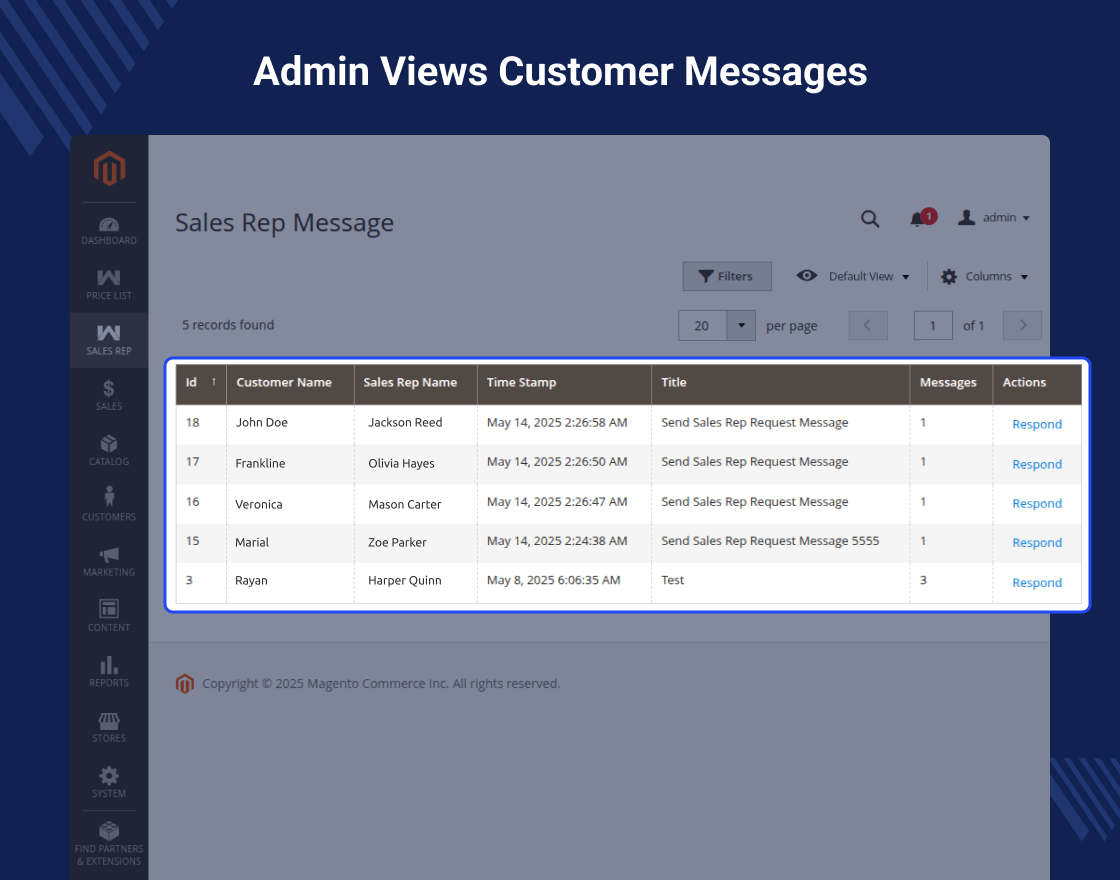Click the search magnifier icon
1120x880 pixels.
click(870, 219)
